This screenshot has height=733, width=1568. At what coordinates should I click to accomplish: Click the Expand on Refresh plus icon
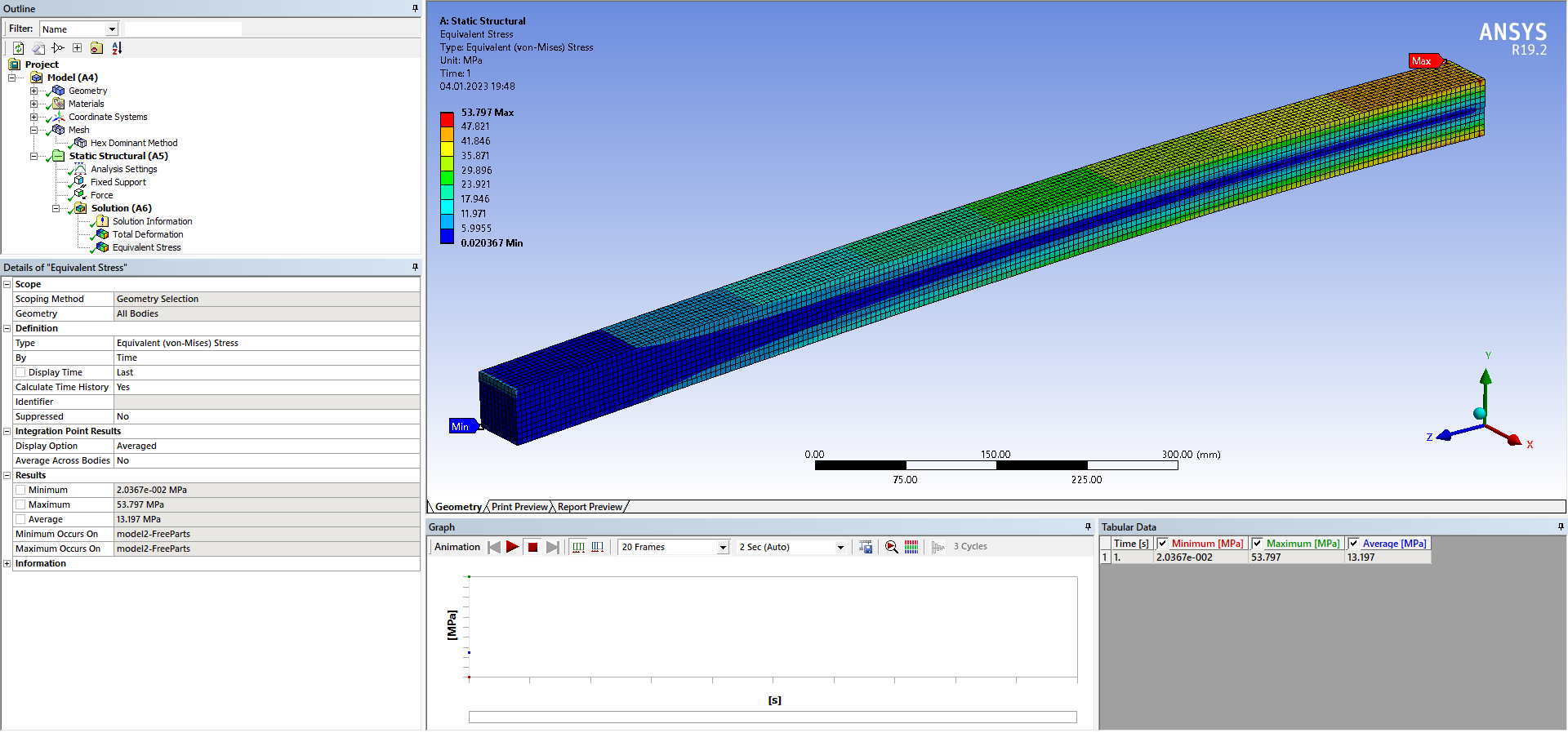click(x=77, y=48)
